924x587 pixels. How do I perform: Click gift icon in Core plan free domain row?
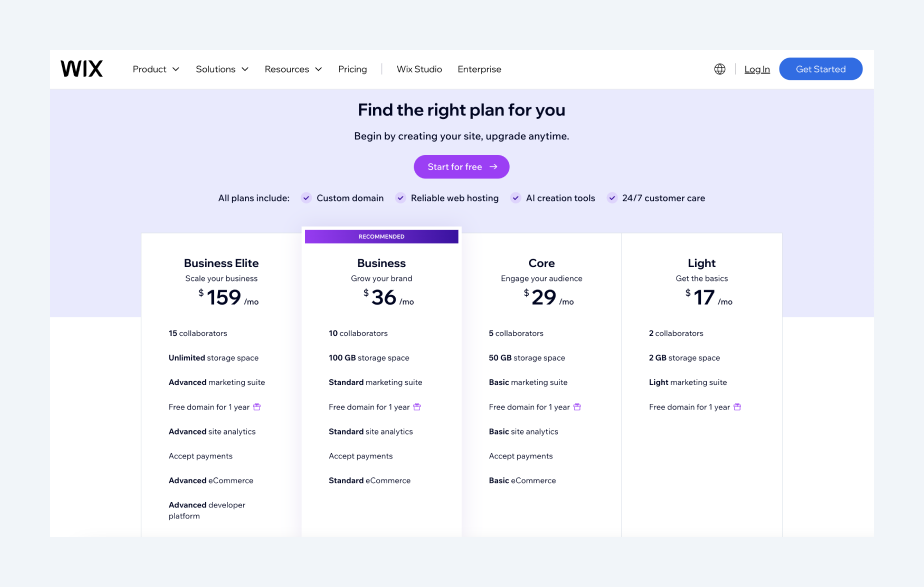[x=577, y=407]
